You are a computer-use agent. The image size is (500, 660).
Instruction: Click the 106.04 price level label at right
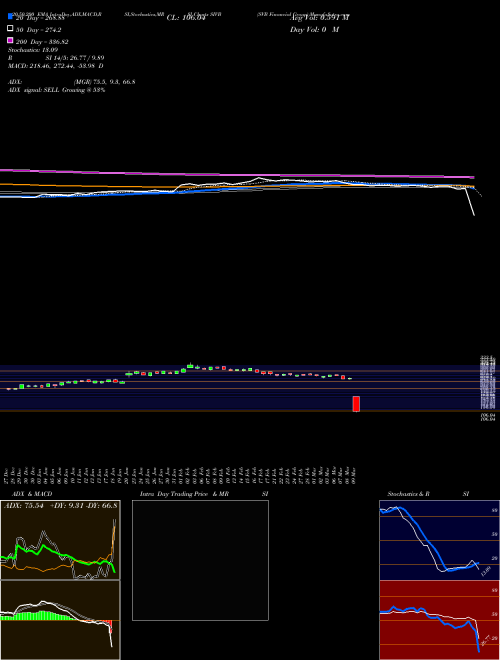coord(489,415)
